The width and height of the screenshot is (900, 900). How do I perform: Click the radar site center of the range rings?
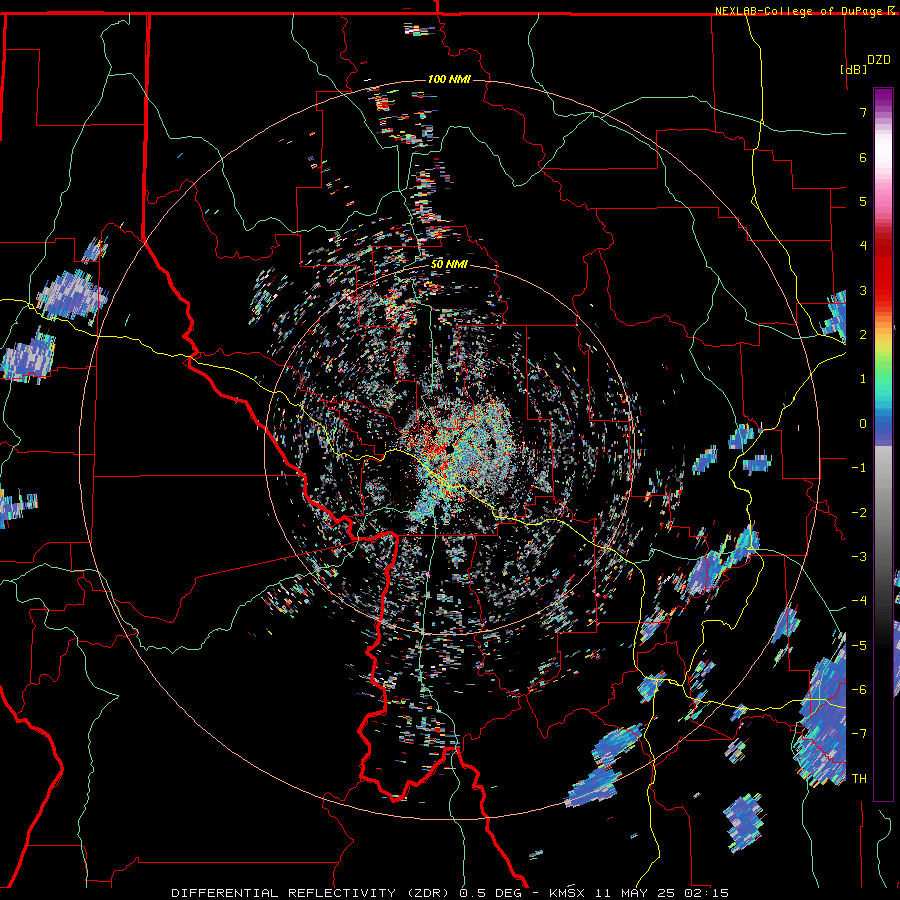[x=449, y=450]
